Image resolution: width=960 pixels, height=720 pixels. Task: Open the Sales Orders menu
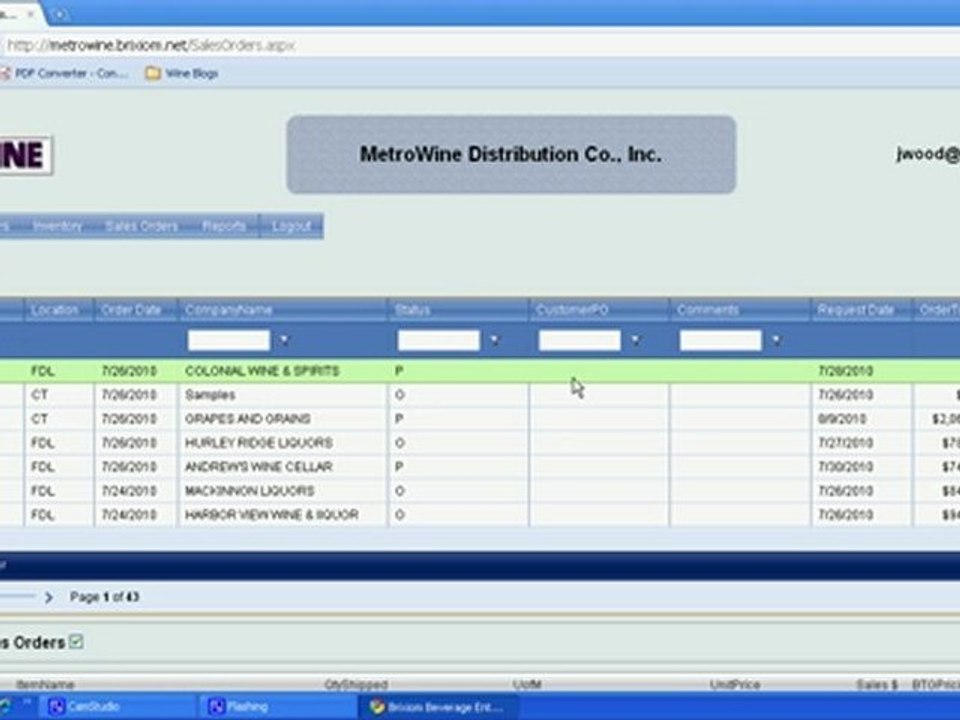click(141, 226)
